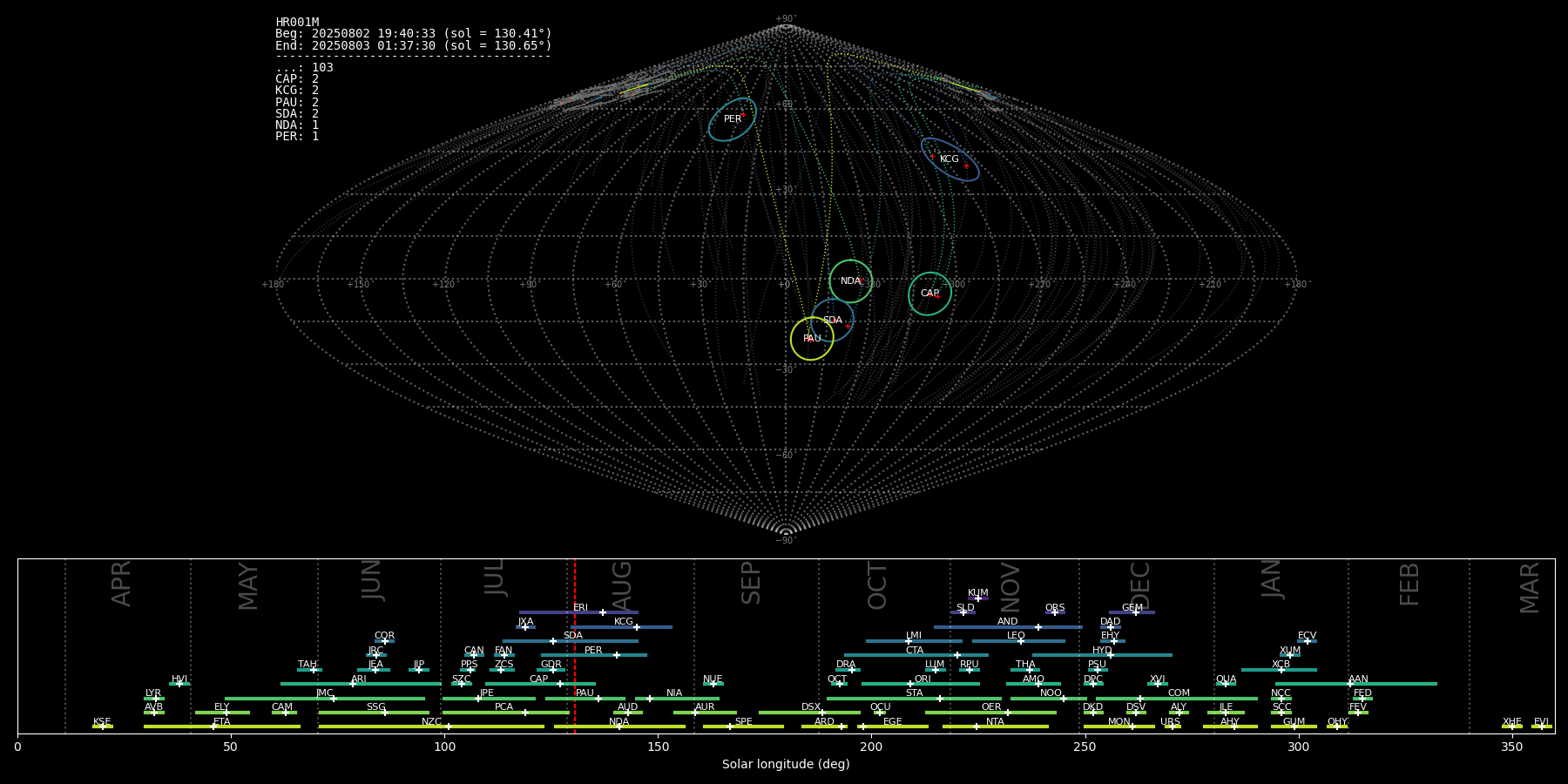
Task: Click the EVI shower marker in the timeline
Action: click(1541, 727)
